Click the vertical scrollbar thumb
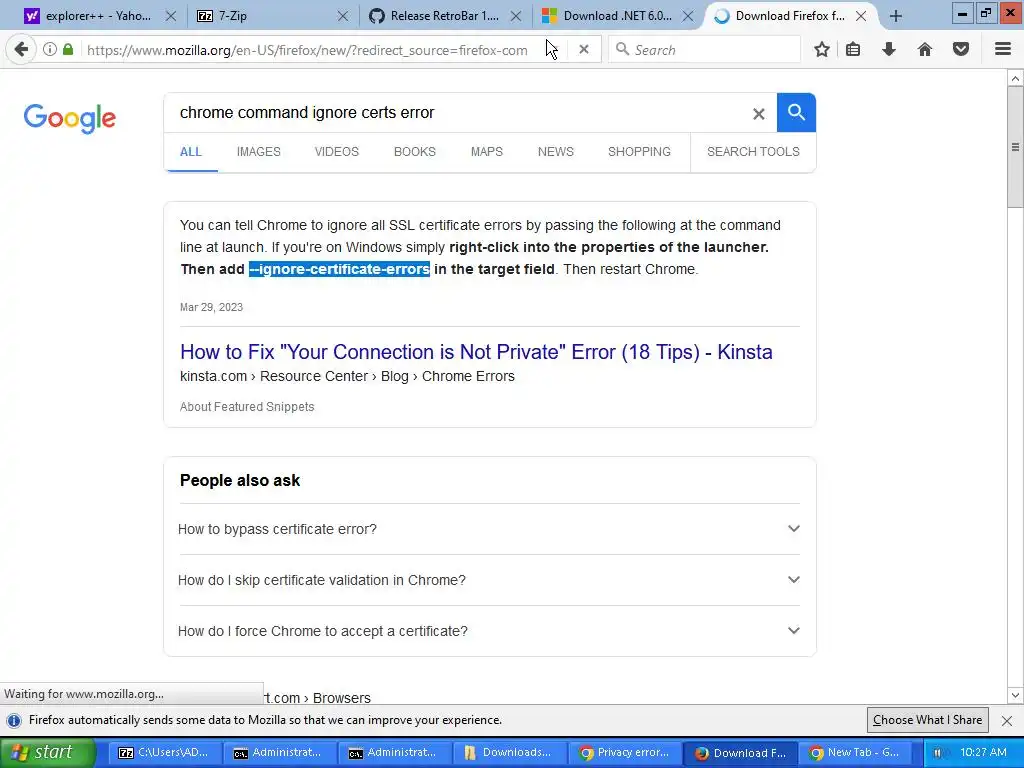1024x768 pixels. pyautogui.click(x=1015, y=147)
